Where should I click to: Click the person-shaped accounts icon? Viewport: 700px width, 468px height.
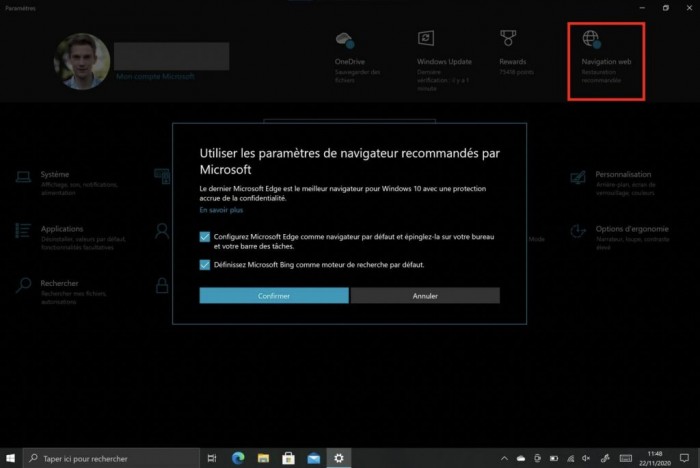[x=162, y=231]
